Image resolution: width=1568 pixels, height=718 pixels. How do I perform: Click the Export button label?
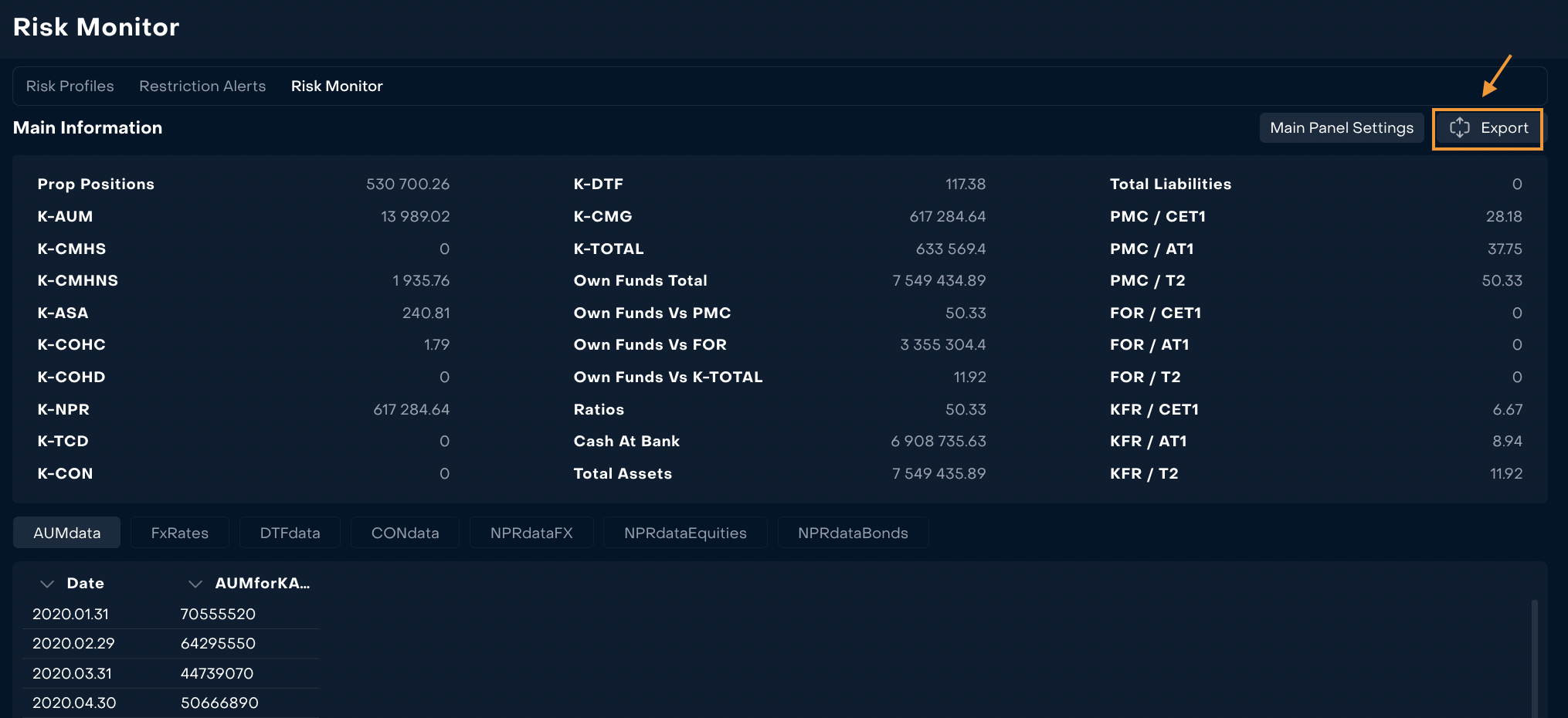click(x=1504, y=128)
